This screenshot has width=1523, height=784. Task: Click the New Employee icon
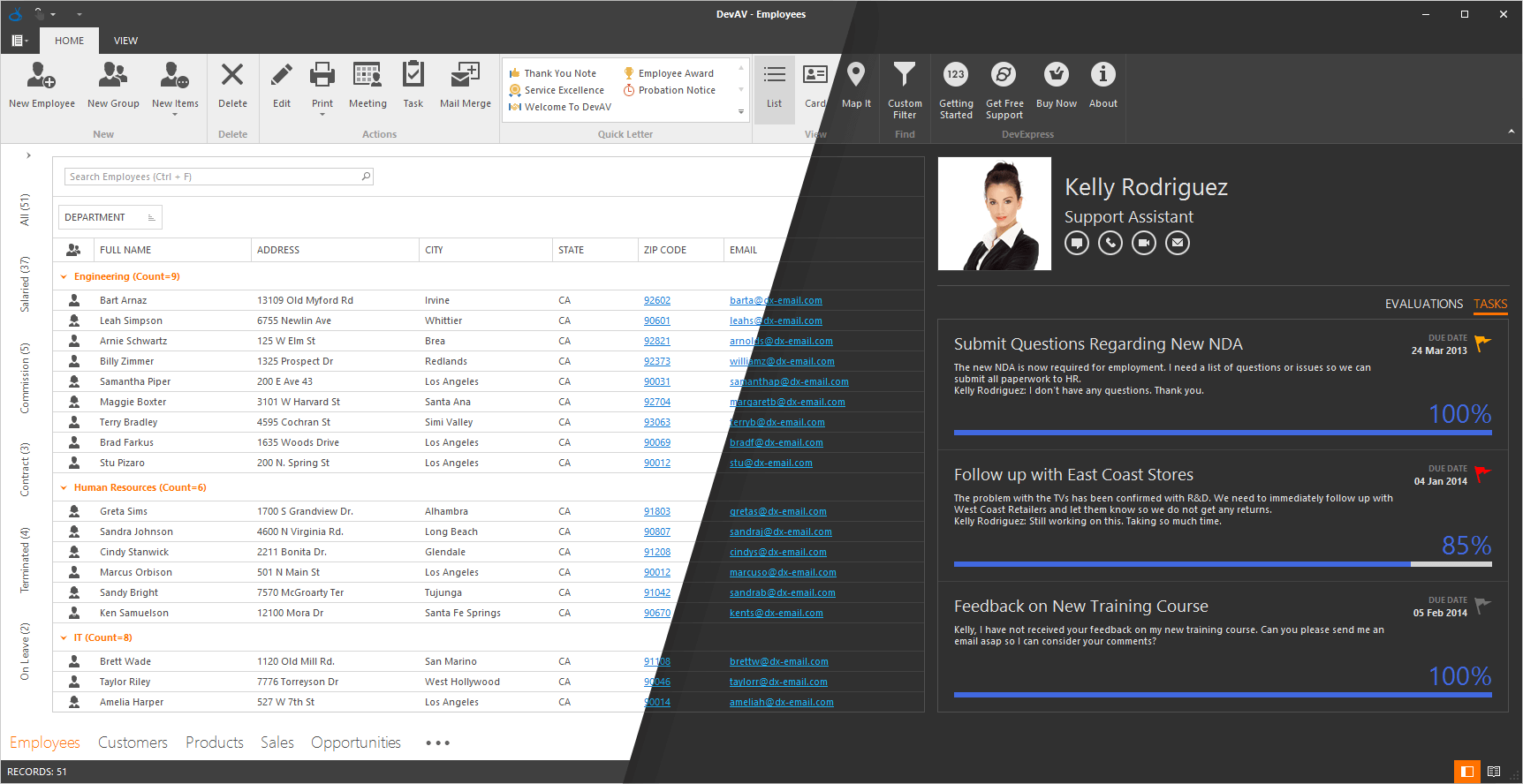point(42,76)
